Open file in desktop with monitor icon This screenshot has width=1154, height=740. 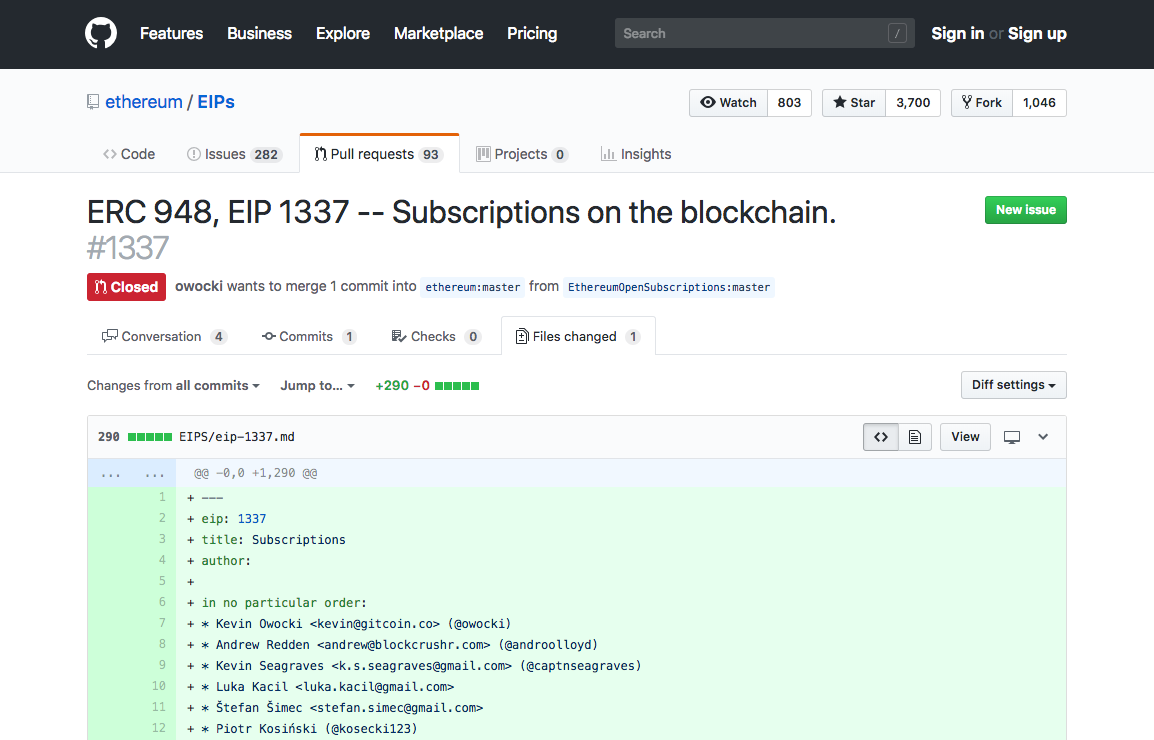pyautogui.click(x=1012, y=437)
